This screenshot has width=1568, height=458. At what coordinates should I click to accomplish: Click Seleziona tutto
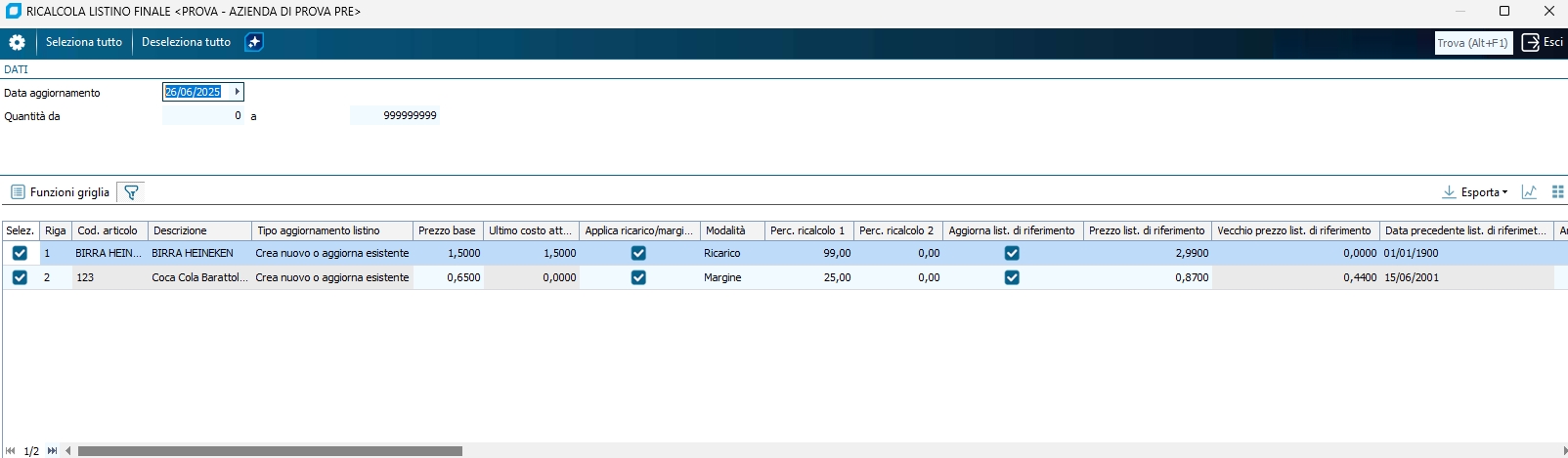pyautogui.click(x=84, y=42)
